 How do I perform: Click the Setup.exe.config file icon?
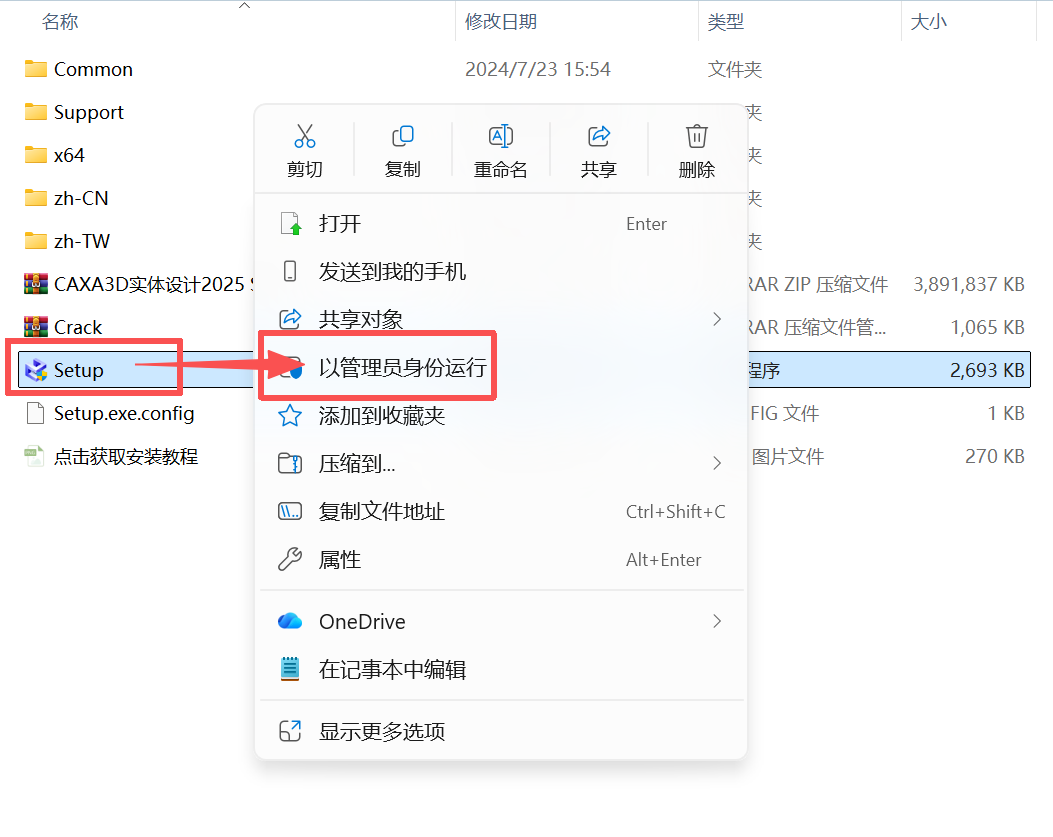(x=36, y=413)
